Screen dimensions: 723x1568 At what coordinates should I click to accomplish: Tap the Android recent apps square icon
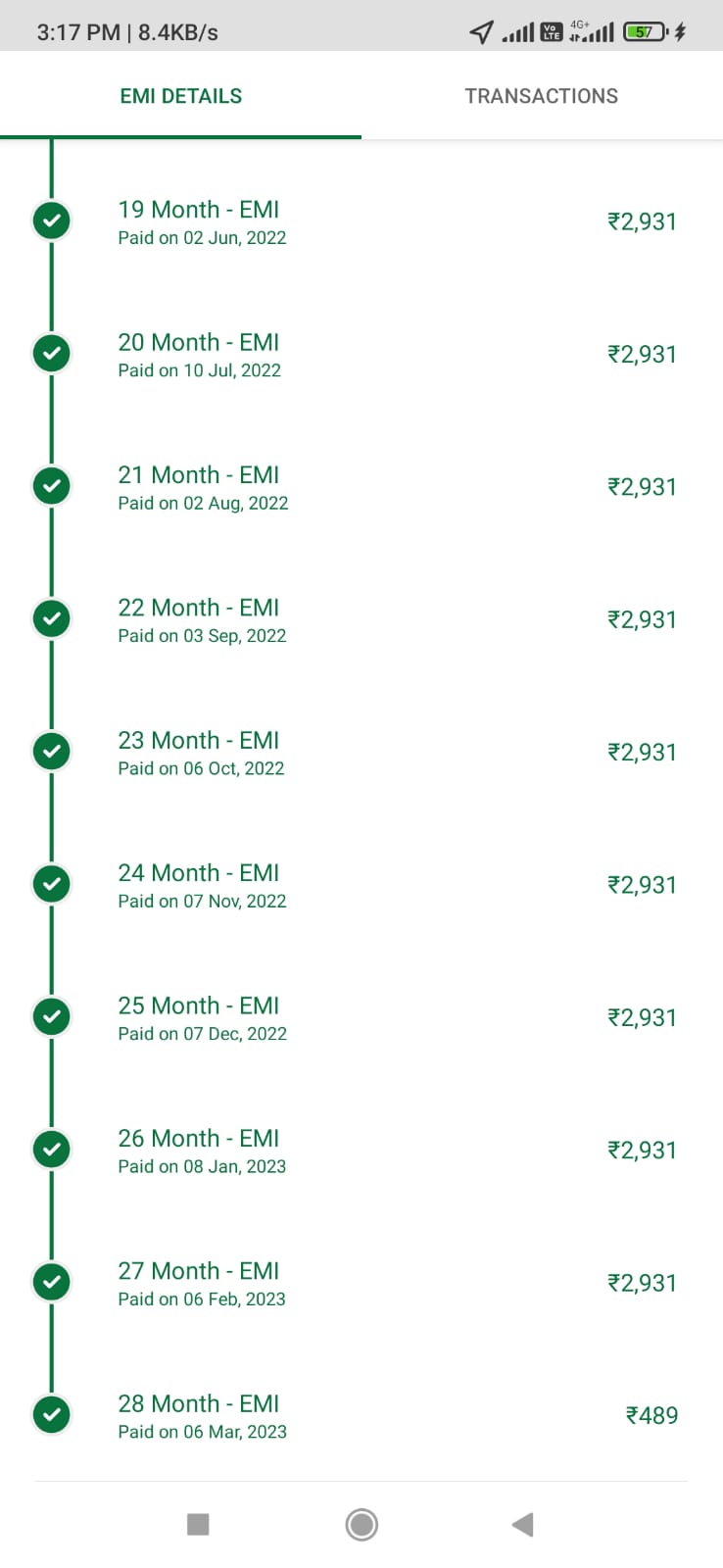[198, 1524]
